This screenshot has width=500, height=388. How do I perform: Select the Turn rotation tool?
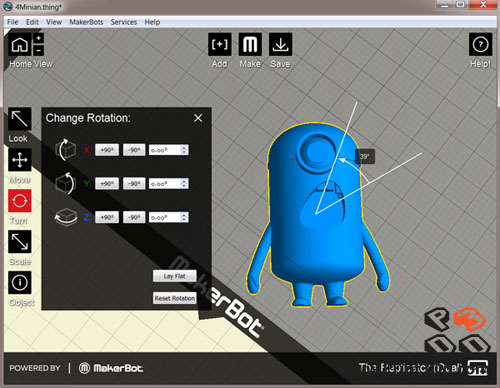[x=20, y=201]
